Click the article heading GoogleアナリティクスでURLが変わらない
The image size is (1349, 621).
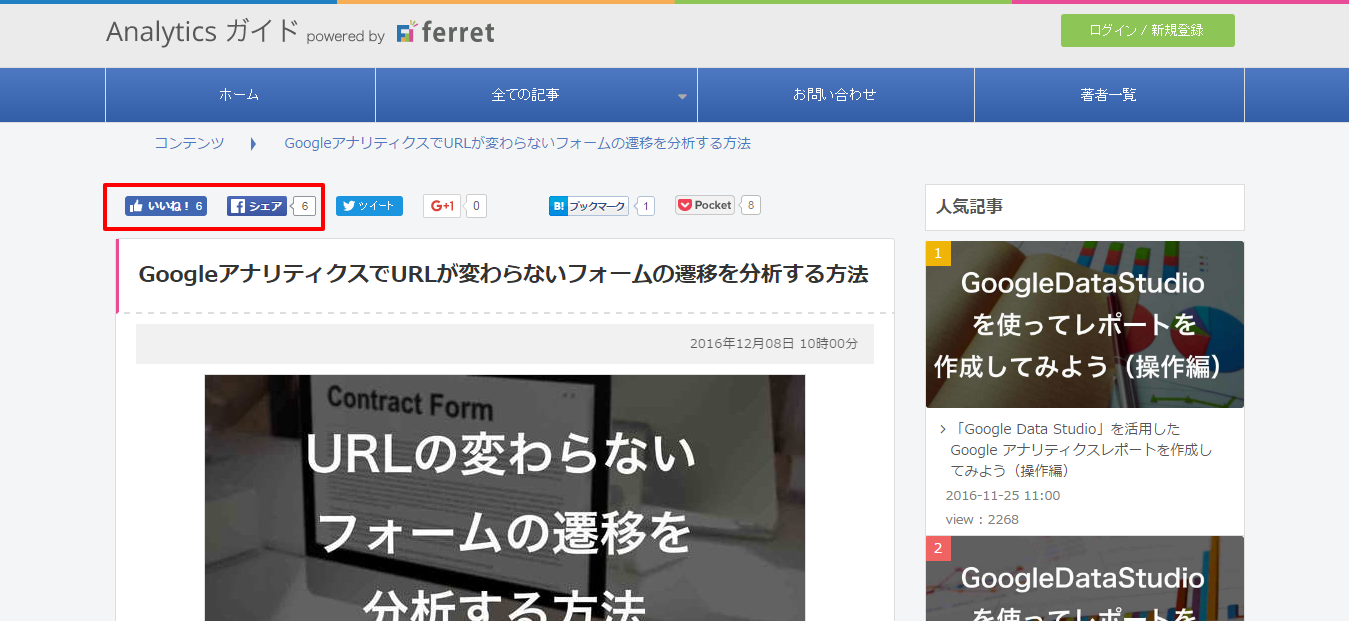[x=503, y=274]
